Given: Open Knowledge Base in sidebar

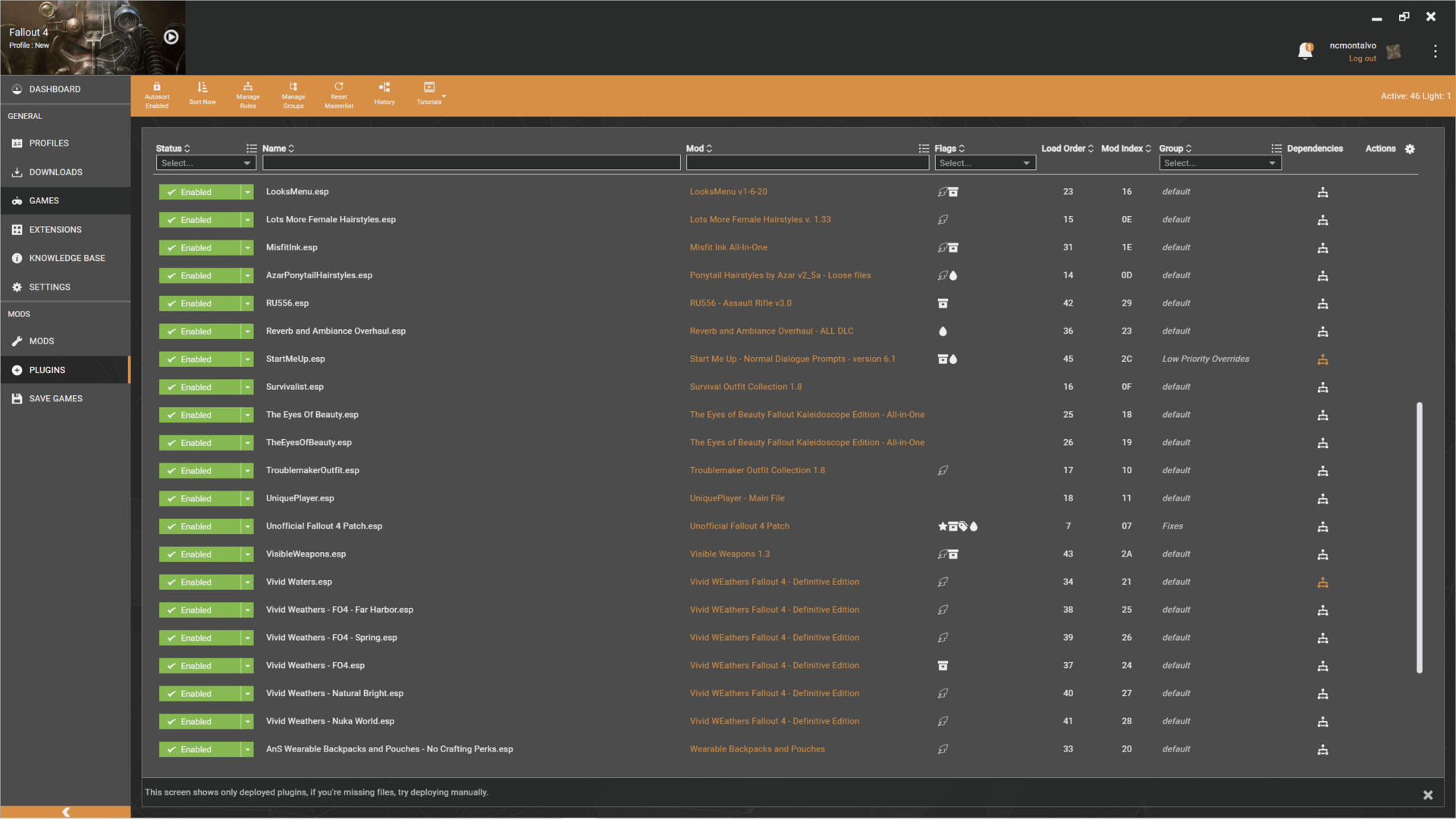Looking at the screenshot, I should (x=65, y=259).
